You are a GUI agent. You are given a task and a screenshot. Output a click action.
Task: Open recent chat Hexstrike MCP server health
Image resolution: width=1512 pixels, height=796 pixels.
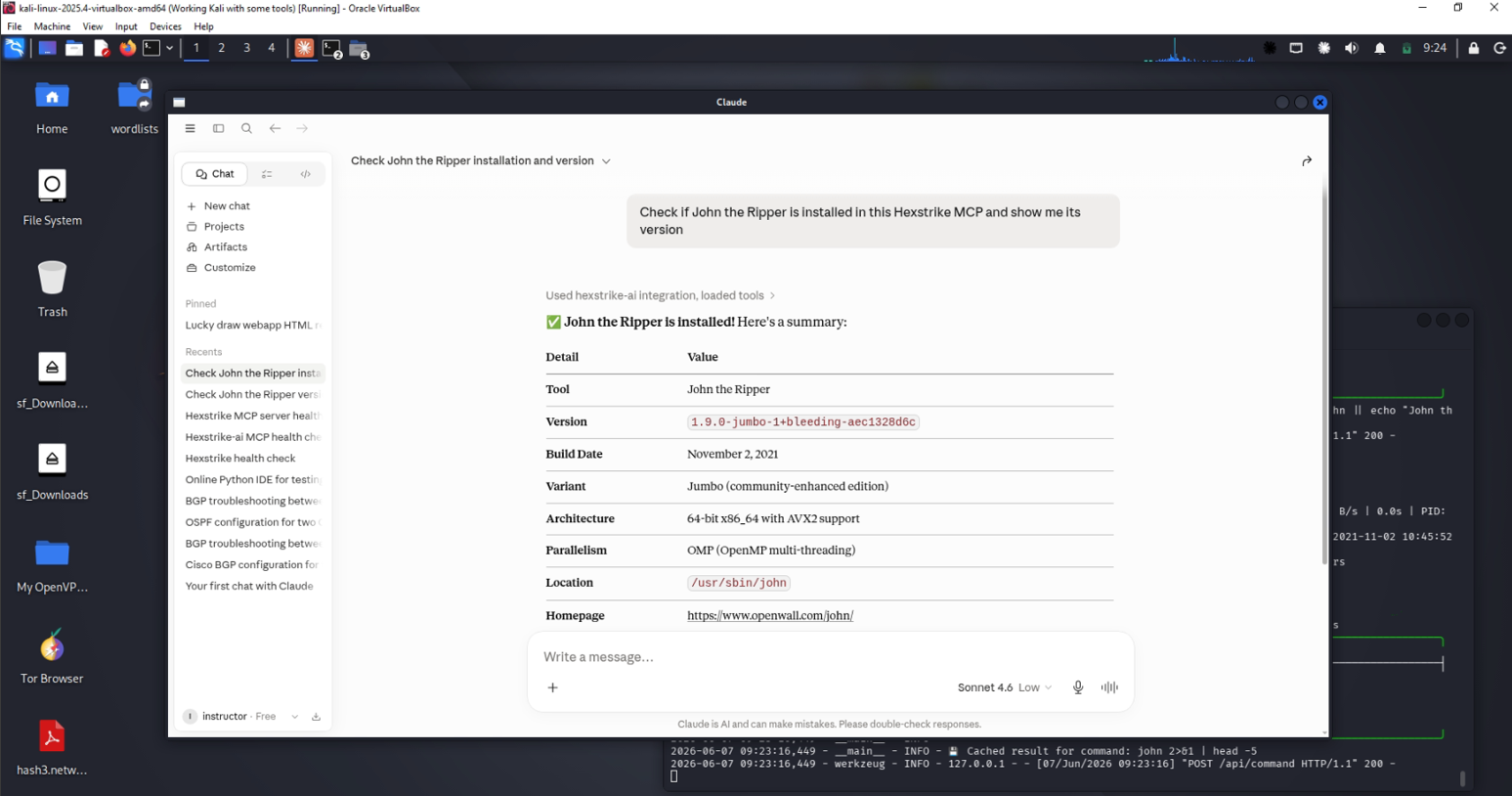(253, 416)
